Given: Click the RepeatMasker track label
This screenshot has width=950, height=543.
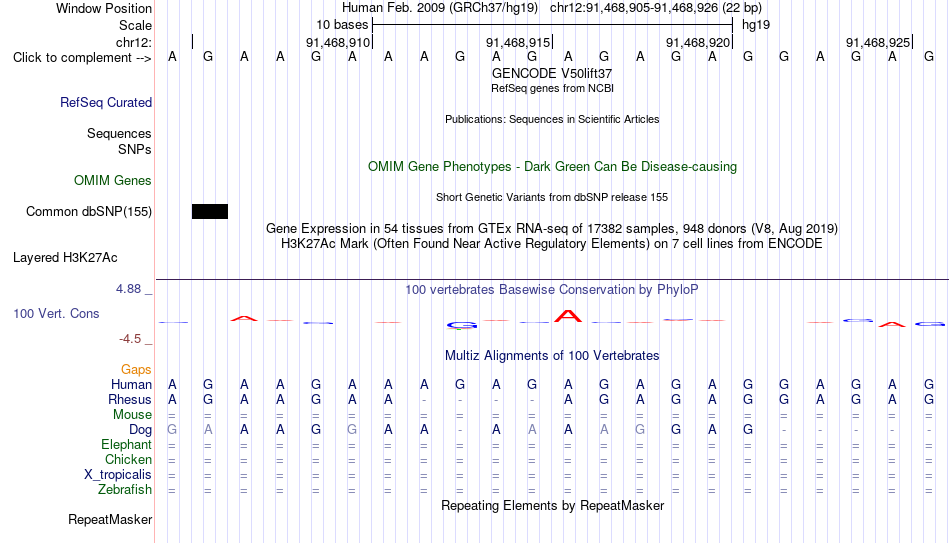Looking at the screenshot, I should pyautogui.click(x=110, y=519).
